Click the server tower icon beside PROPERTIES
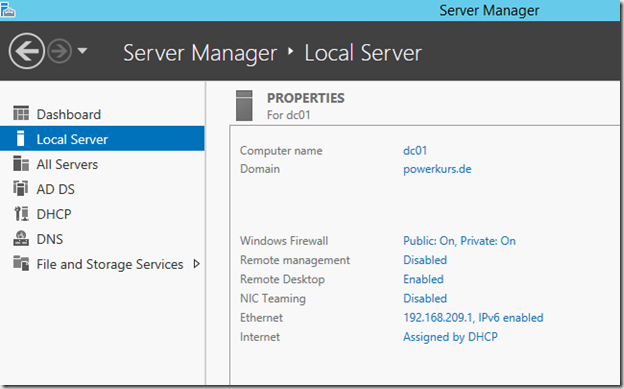This screenshot has height=389, width=624. tap(244, 106)
